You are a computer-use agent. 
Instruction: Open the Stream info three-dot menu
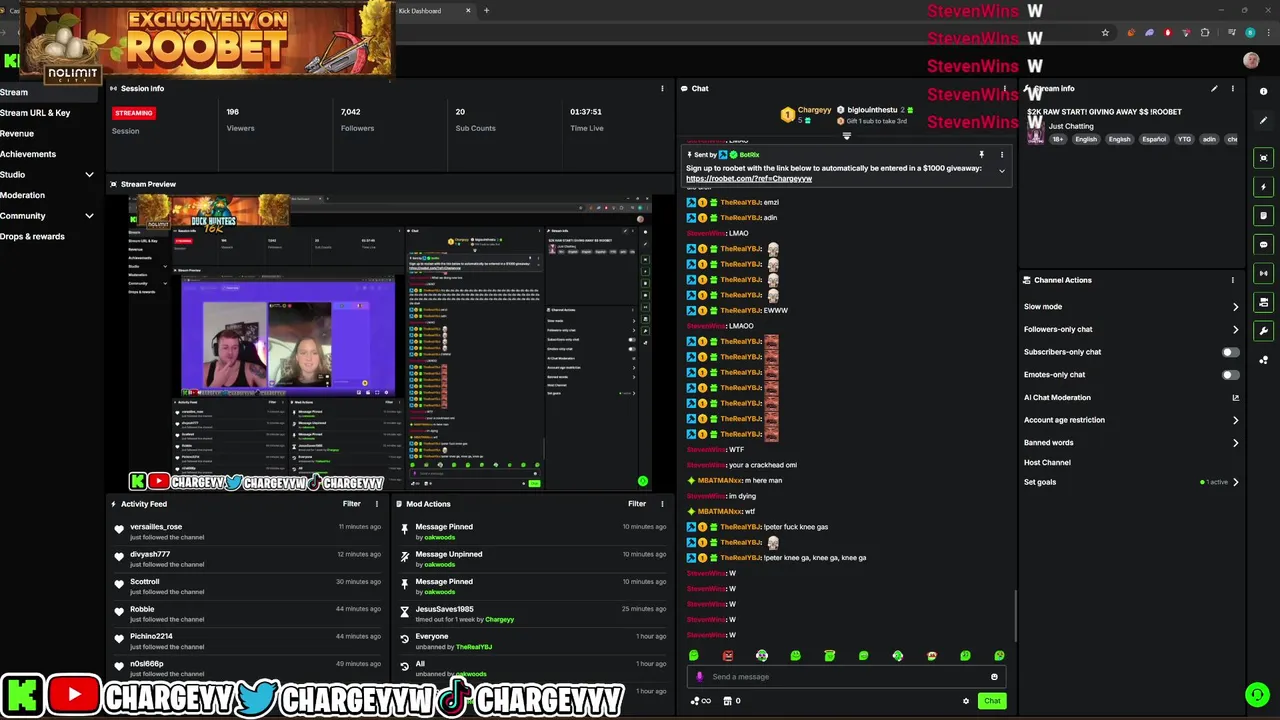click(1232, 89)
